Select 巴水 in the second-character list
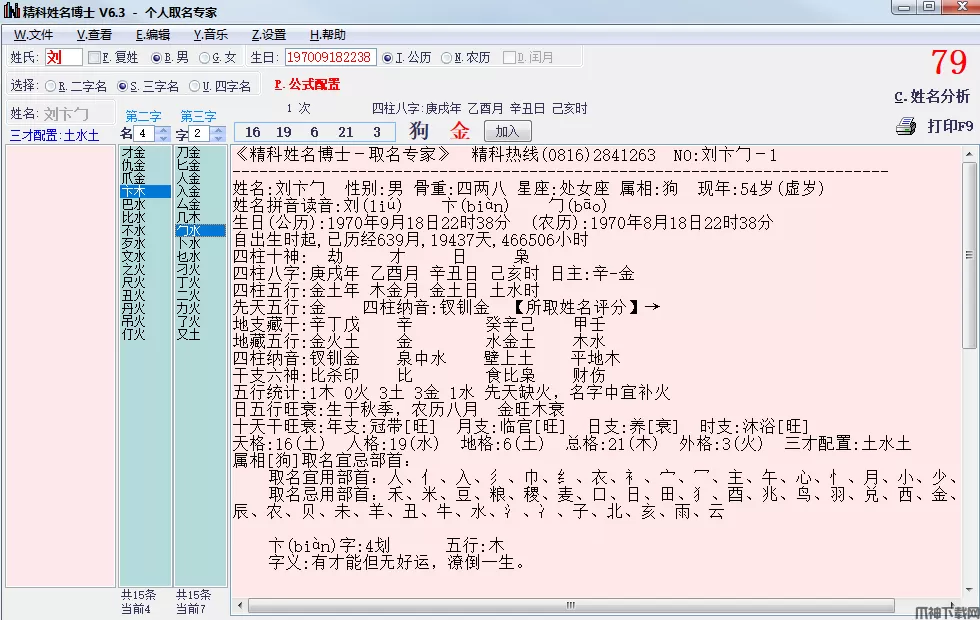980x620 pixels. click(134, 204)
